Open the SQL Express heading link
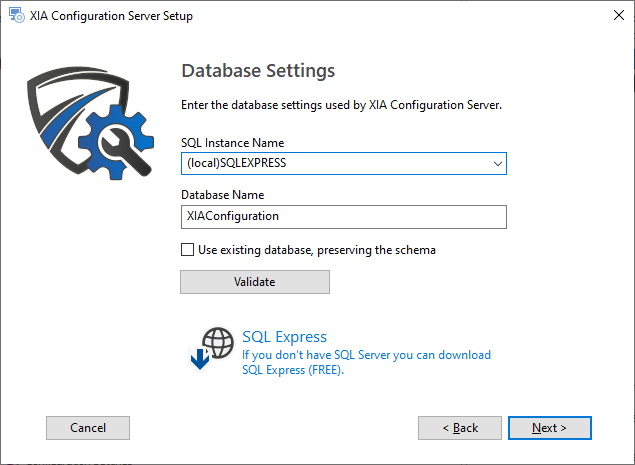Screen dimensions: 635x465 (x=284, y=337)
